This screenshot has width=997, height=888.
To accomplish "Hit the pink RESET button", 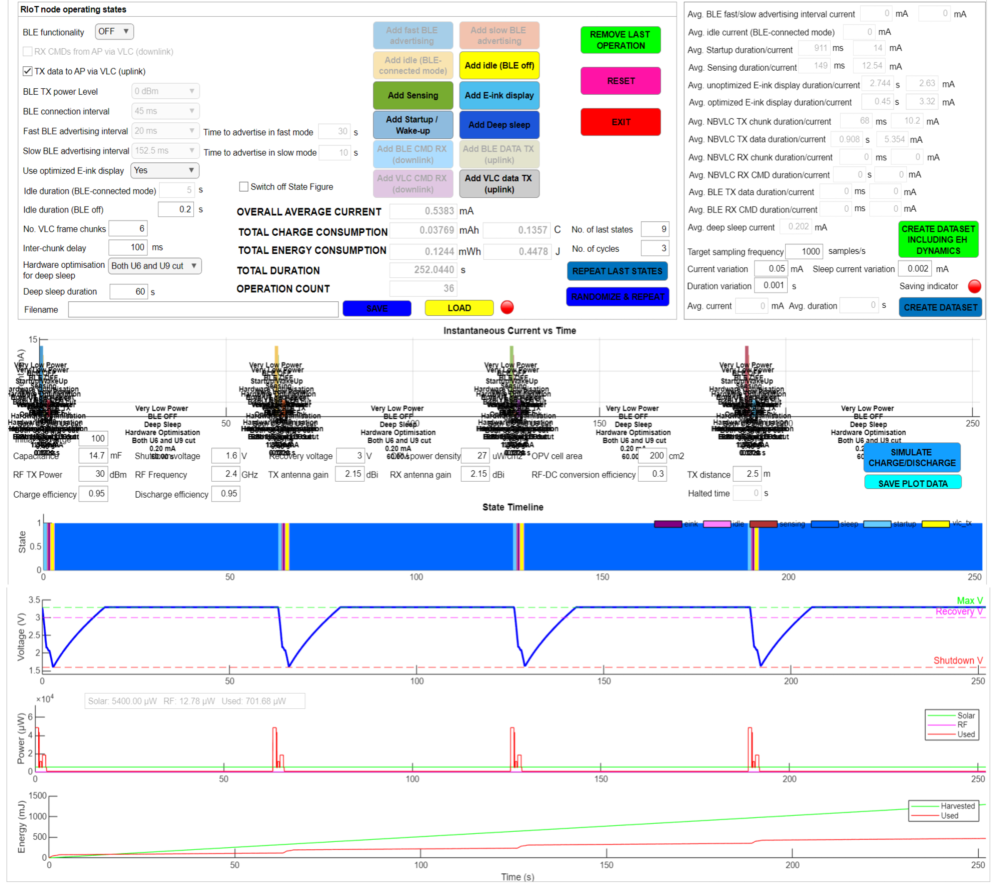I will pyautogui.click(x=620, y=81).
